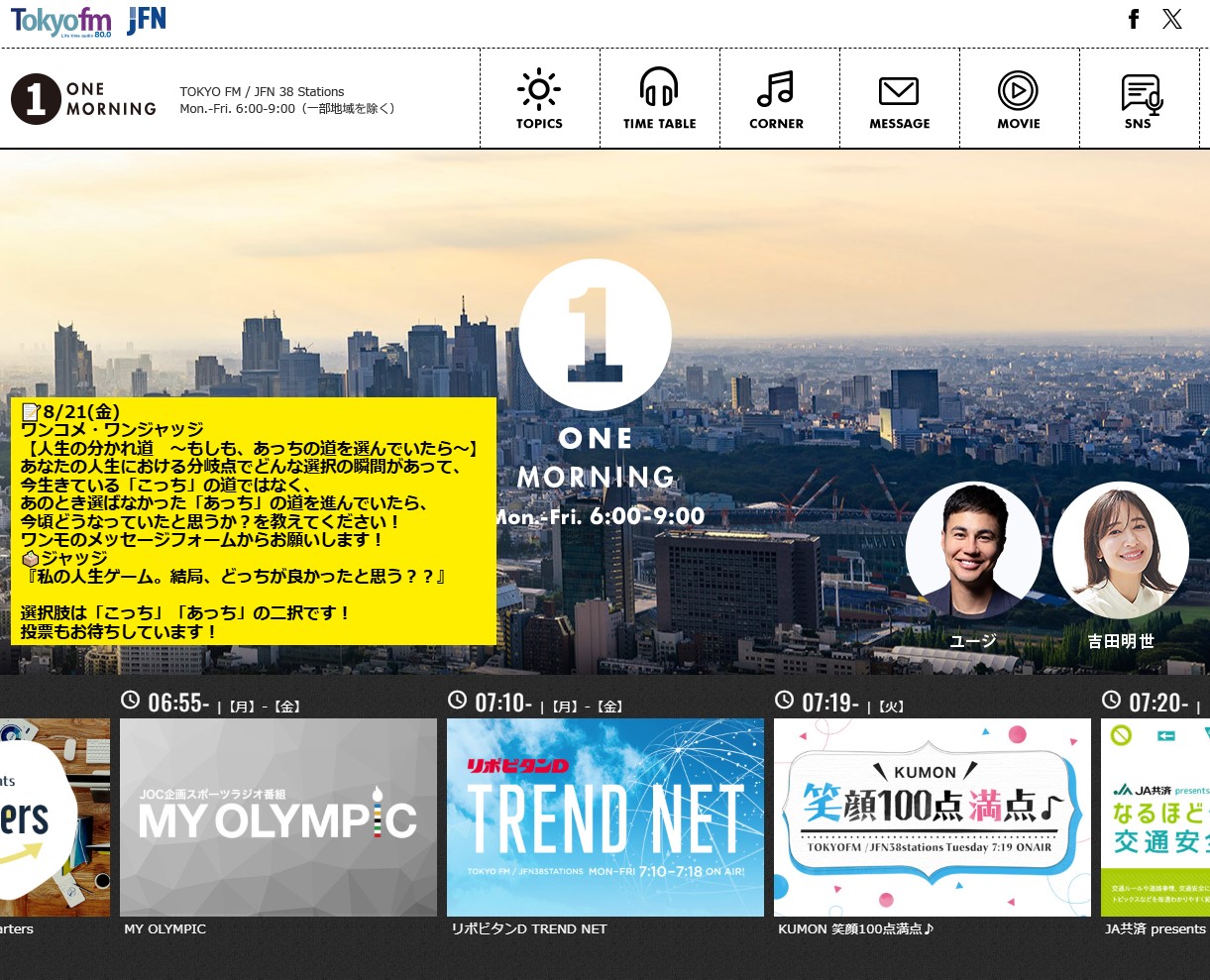Click the 06:55- time heading
The height and width of the screenshot is (980, 1210).
[178, 703]
